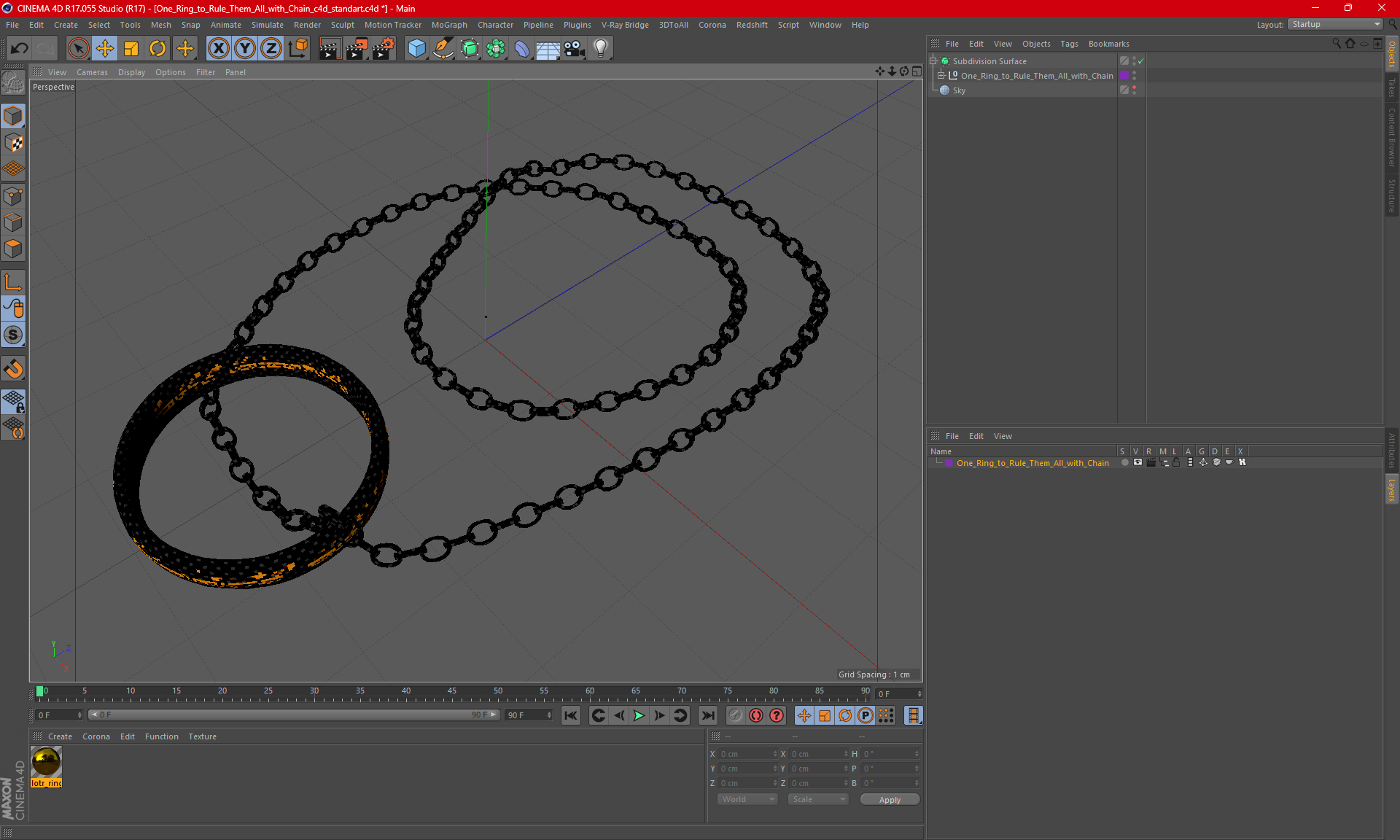
Task: Open material manager Texture menu
Action: click(x=202, y=736)
